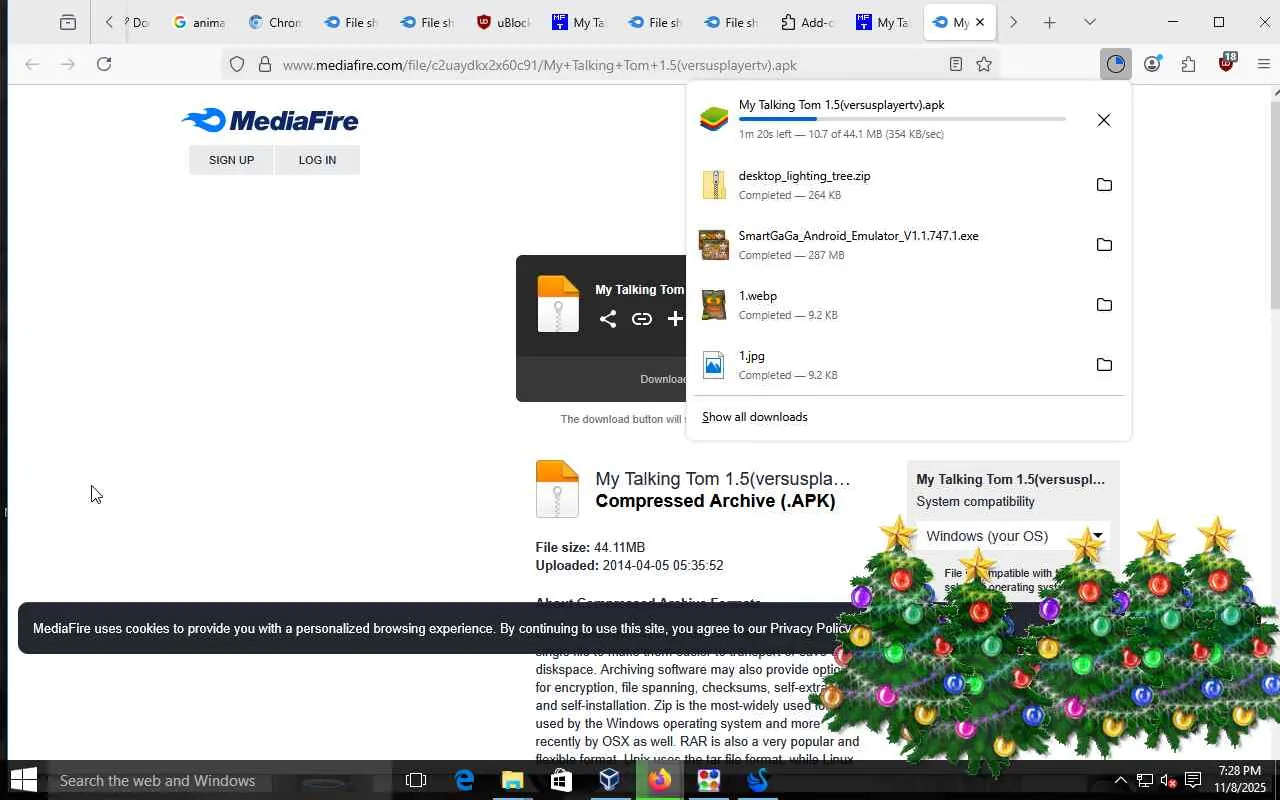The image size is (1280, 800).
Task: Click the 'Compressed Archive (.APK)' heading
Action: [715, 501]
